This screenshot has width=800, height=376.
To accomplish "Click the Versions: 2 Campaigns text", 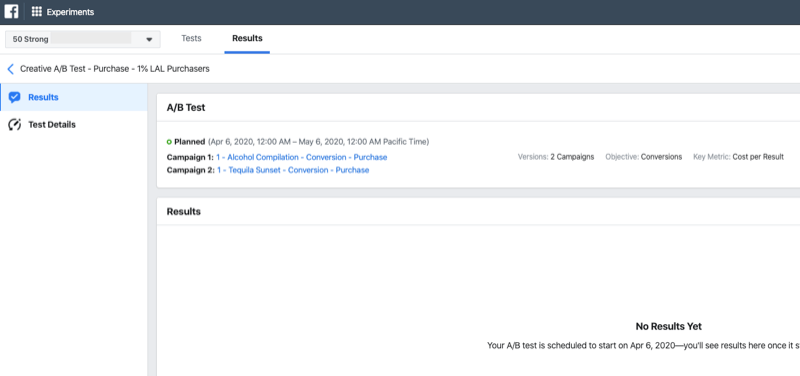I will pos(556,157).
